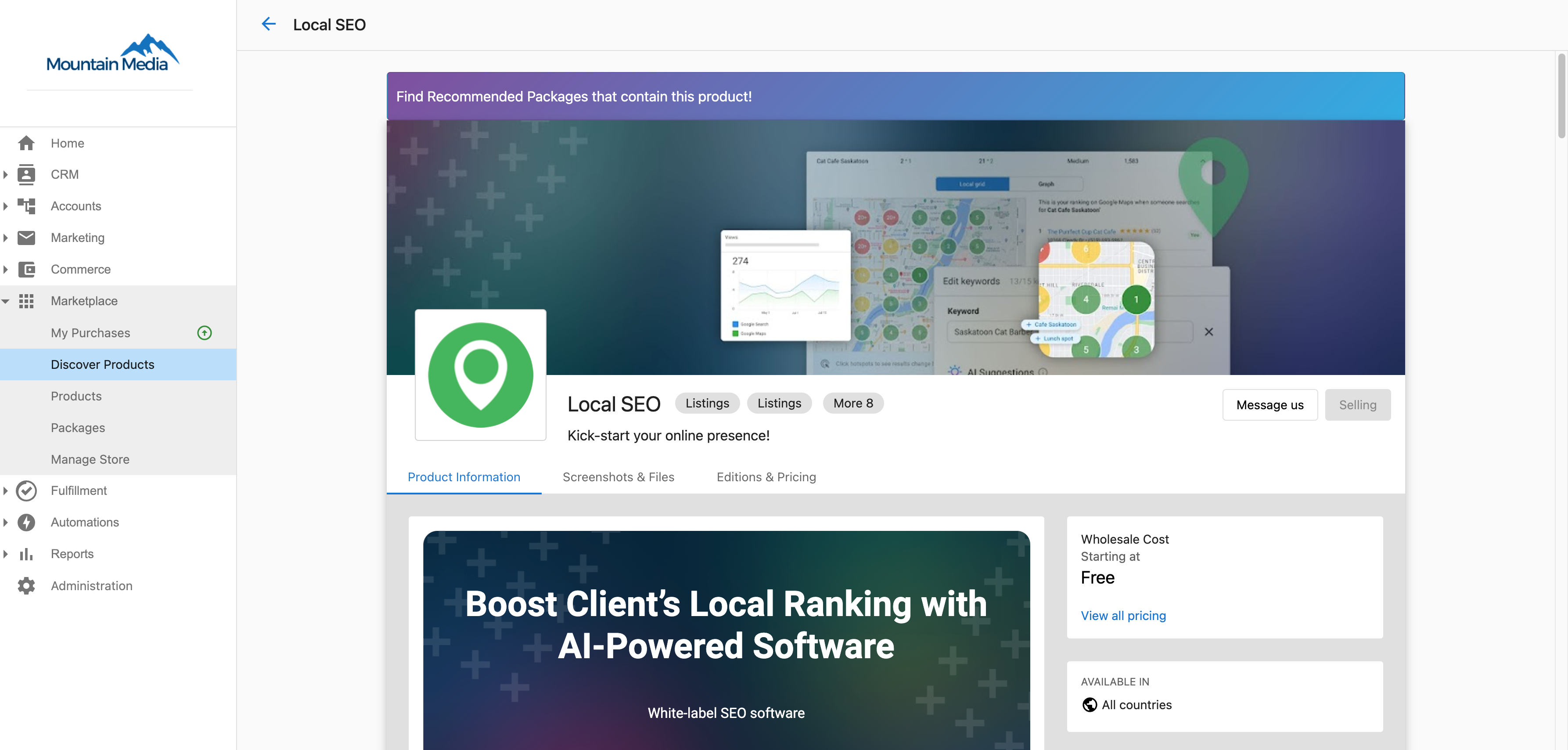Screen dimensions: 1568x750
Task: Expand the CRM menu arrow
Action: tap(5, 175)
